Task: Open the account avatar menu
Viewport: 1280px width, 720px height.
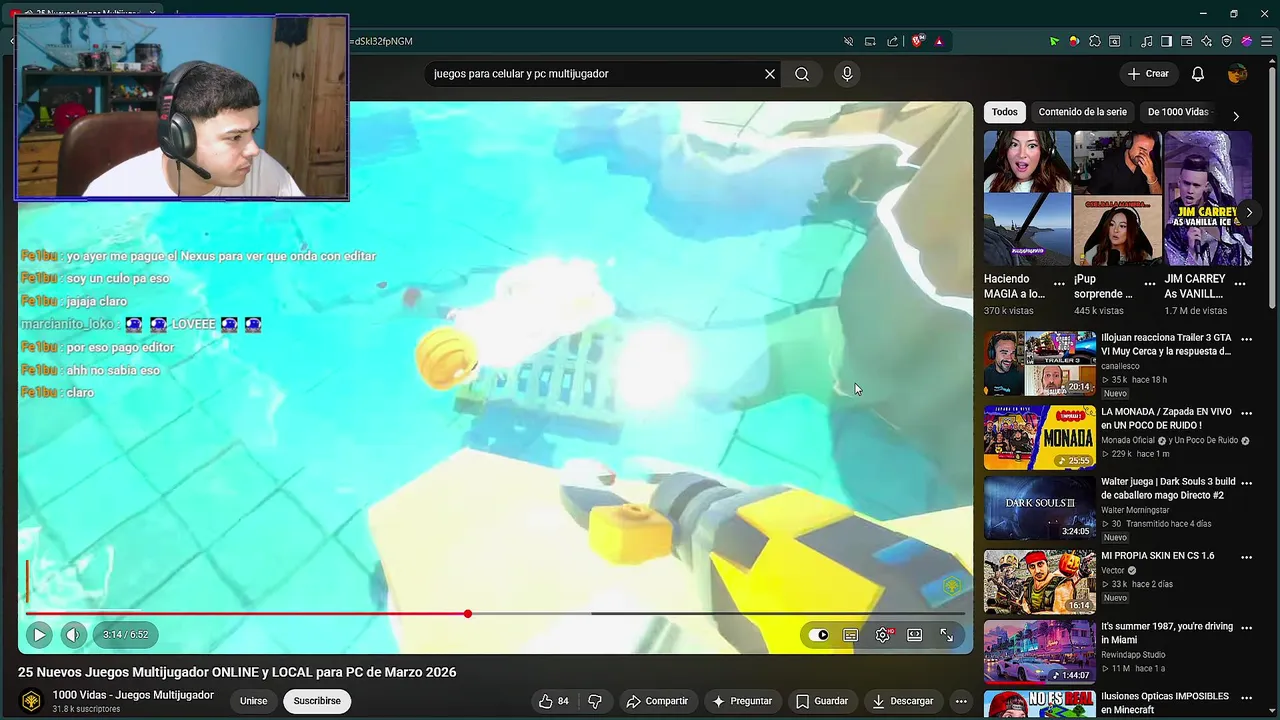Action: click(1237, 74)
